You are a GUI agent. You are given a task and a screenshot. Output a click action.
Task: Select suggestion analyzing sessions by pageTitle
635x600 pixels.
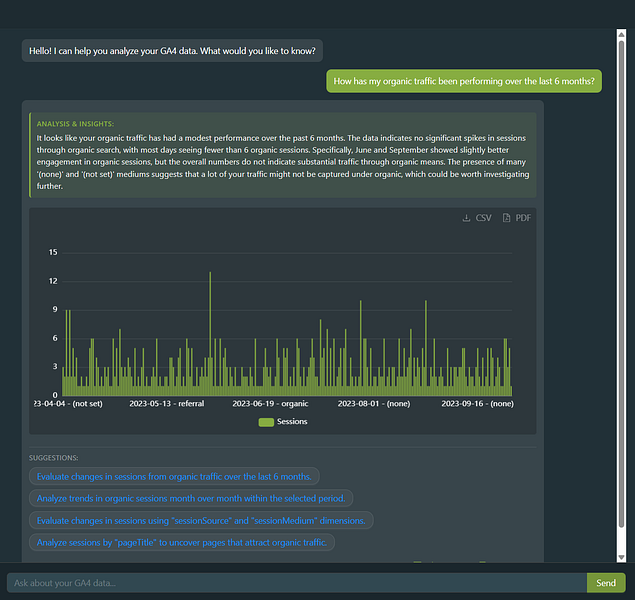[x=182, y=543]
